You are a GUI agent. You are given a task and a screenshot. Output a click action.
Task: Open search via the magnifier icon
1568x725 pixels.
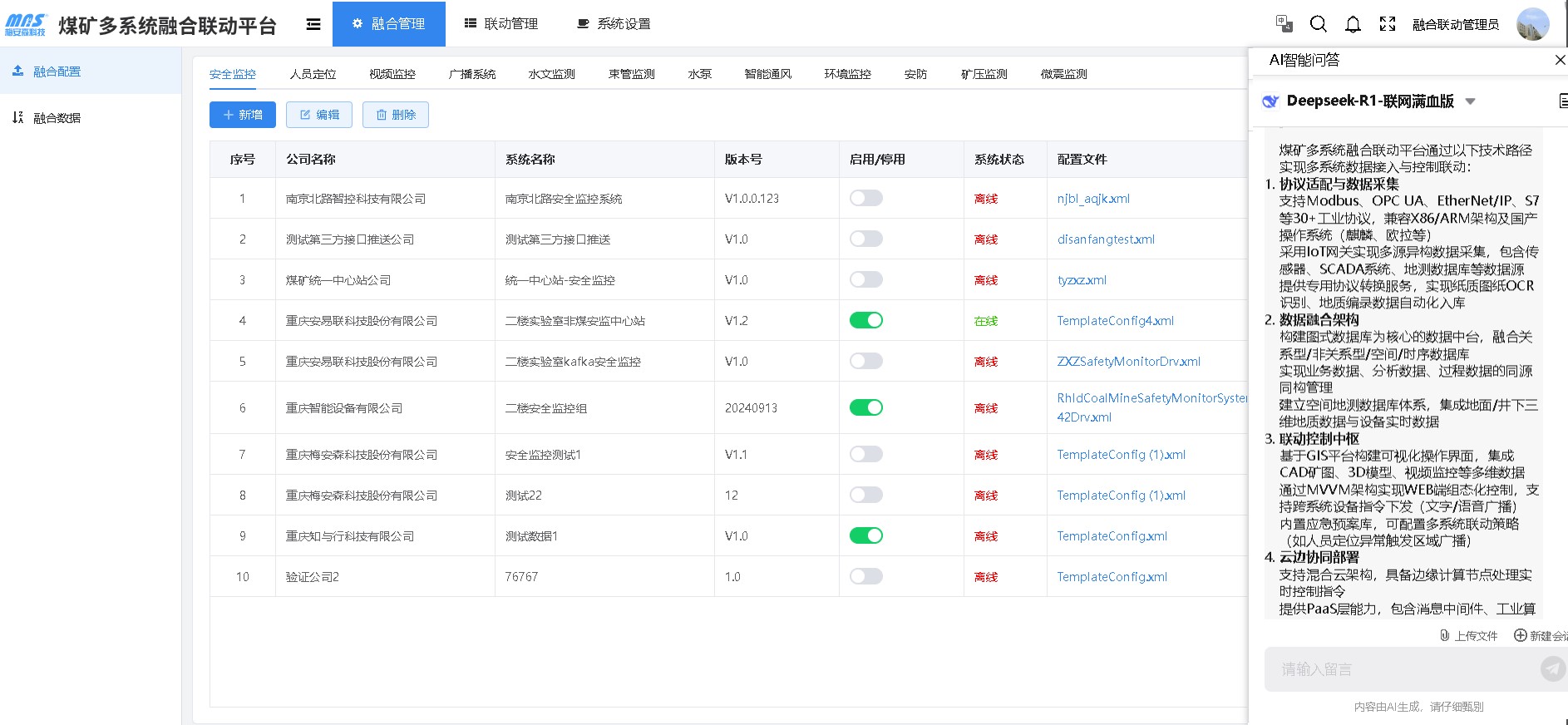[x=1319, y=23]
